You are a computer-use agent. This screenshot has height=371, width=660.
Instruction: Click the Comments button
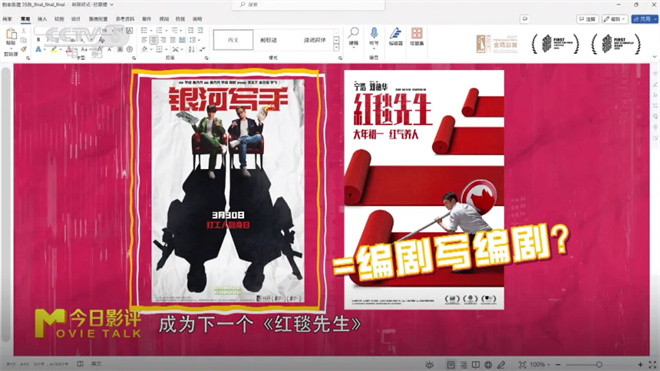(x=587, y=19)
